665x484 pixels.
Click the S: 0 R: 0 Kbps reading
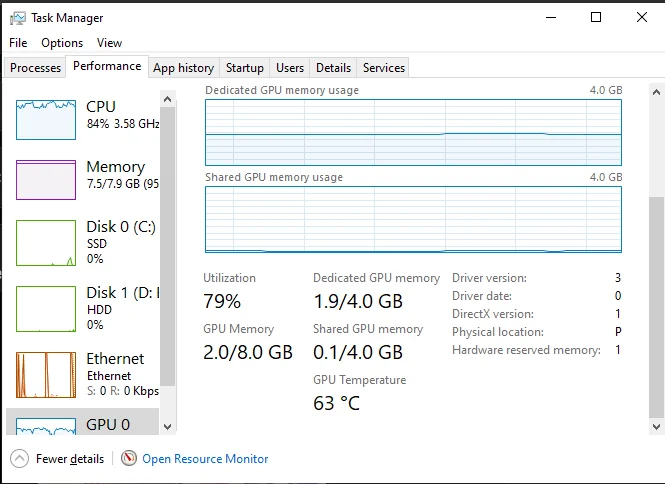(123, 391)
